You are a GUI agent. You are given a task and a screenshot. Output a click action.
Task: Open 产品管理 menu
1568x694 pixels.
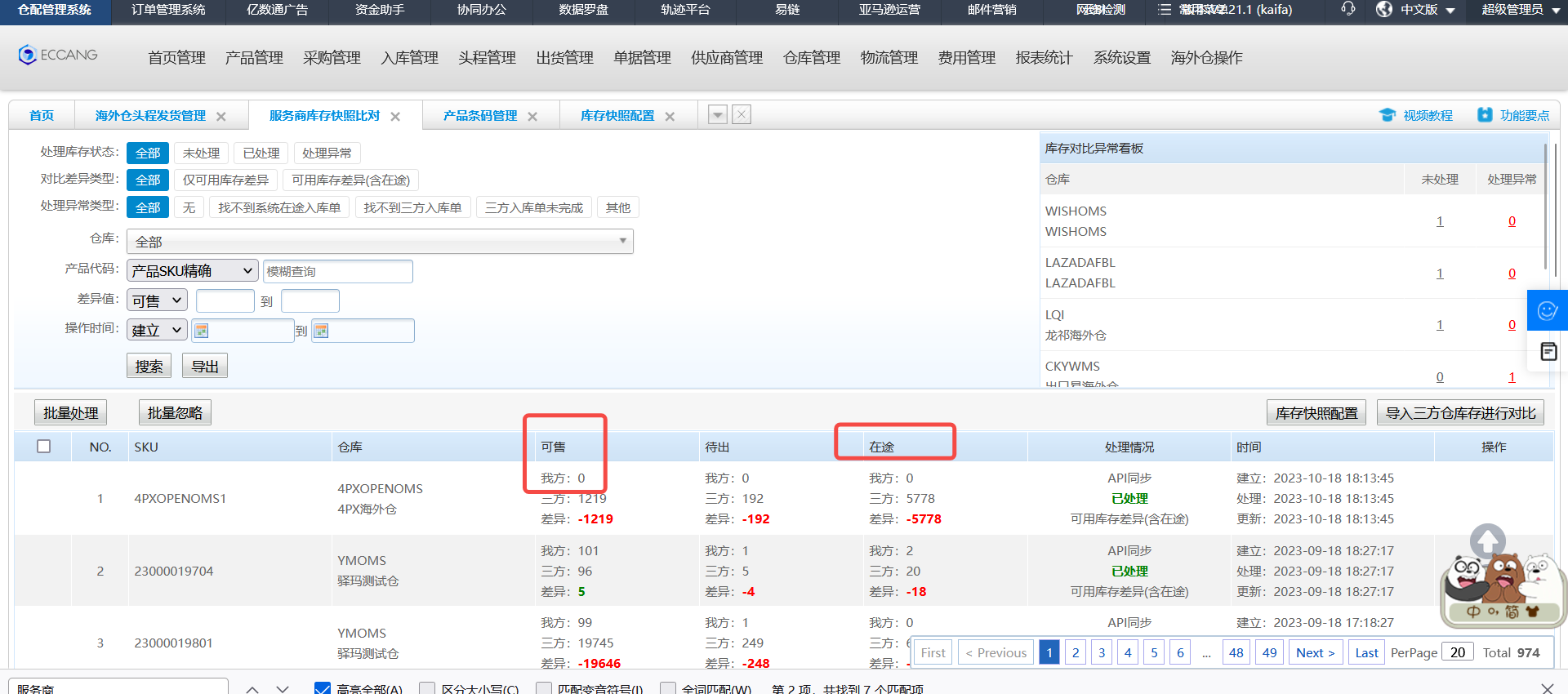(254, 57)
